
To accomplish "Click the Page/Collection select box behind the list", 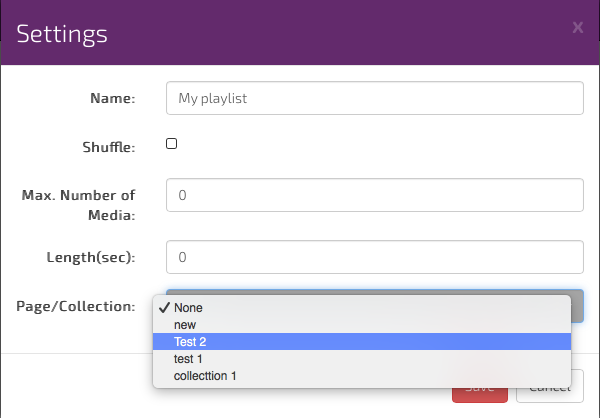I will click(x=576, y=306).
